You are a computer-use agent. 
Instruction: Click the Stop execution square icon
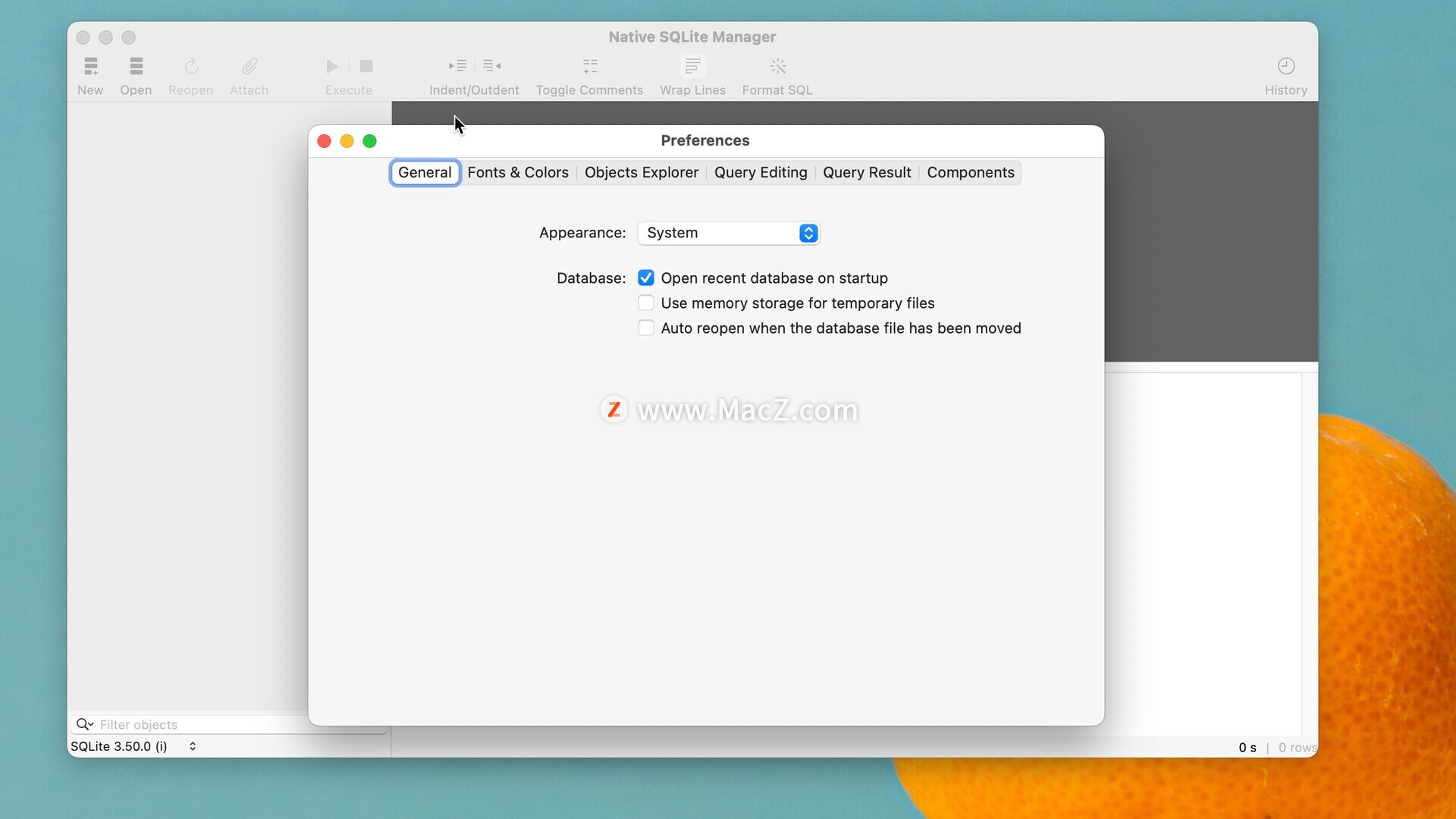pos(366,67)
